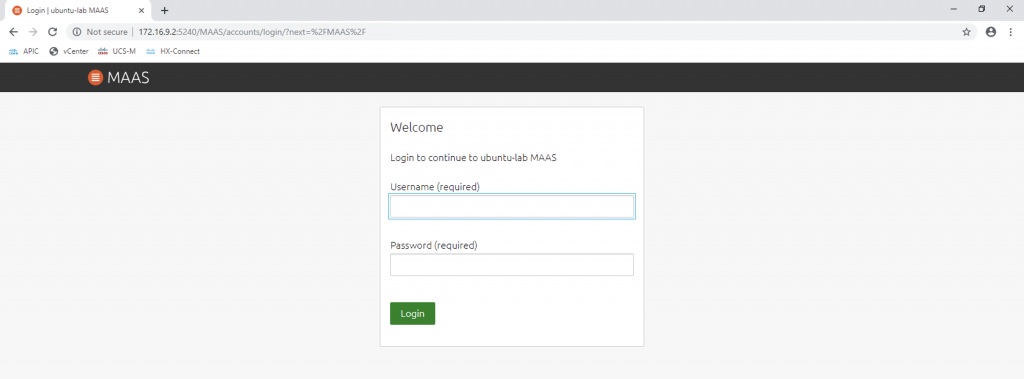Bookmark this page with star icon
The image size is (1024, 379).
click(967, 31)
